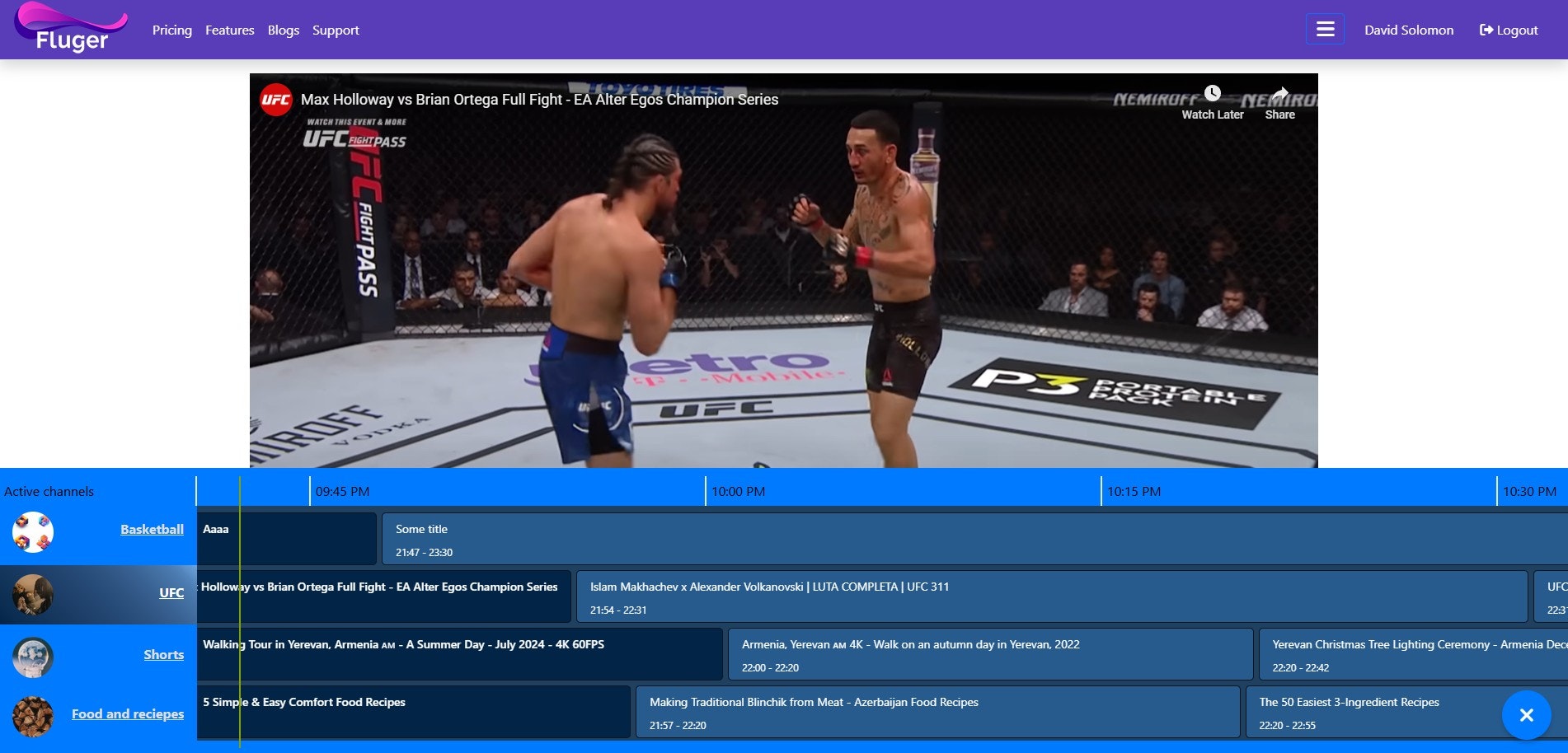
Task: Open the Fluger logo home link
Action: pyautogui.click(x=71, y=28)
